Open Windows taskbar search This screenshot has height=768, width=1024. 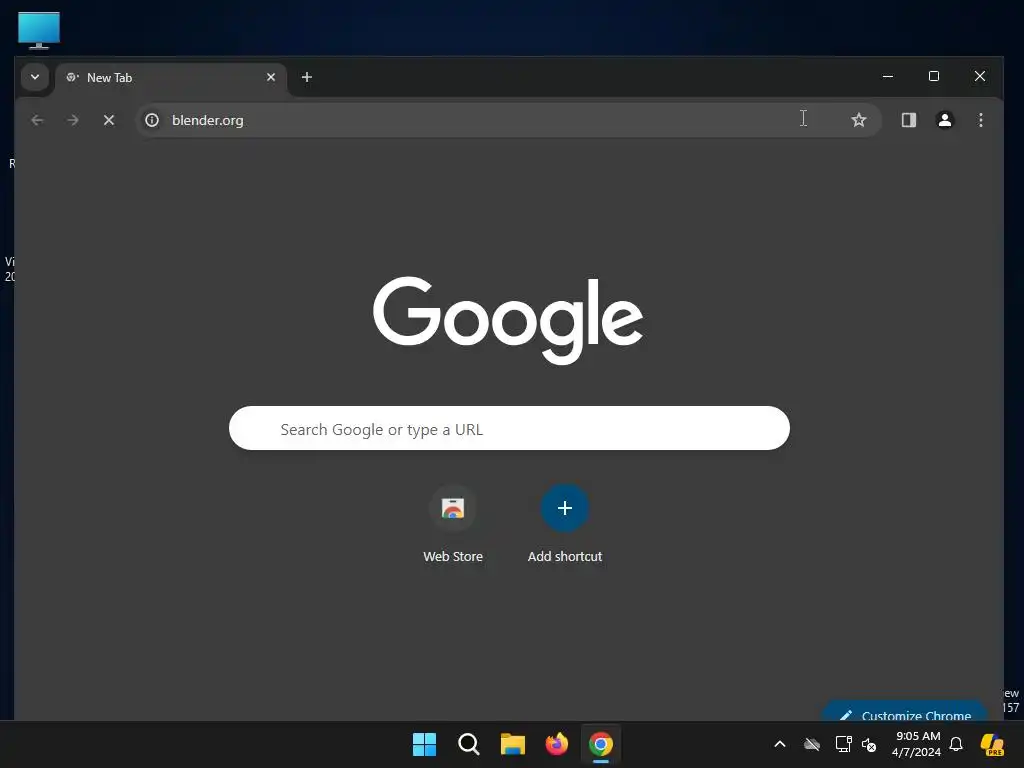468,744
